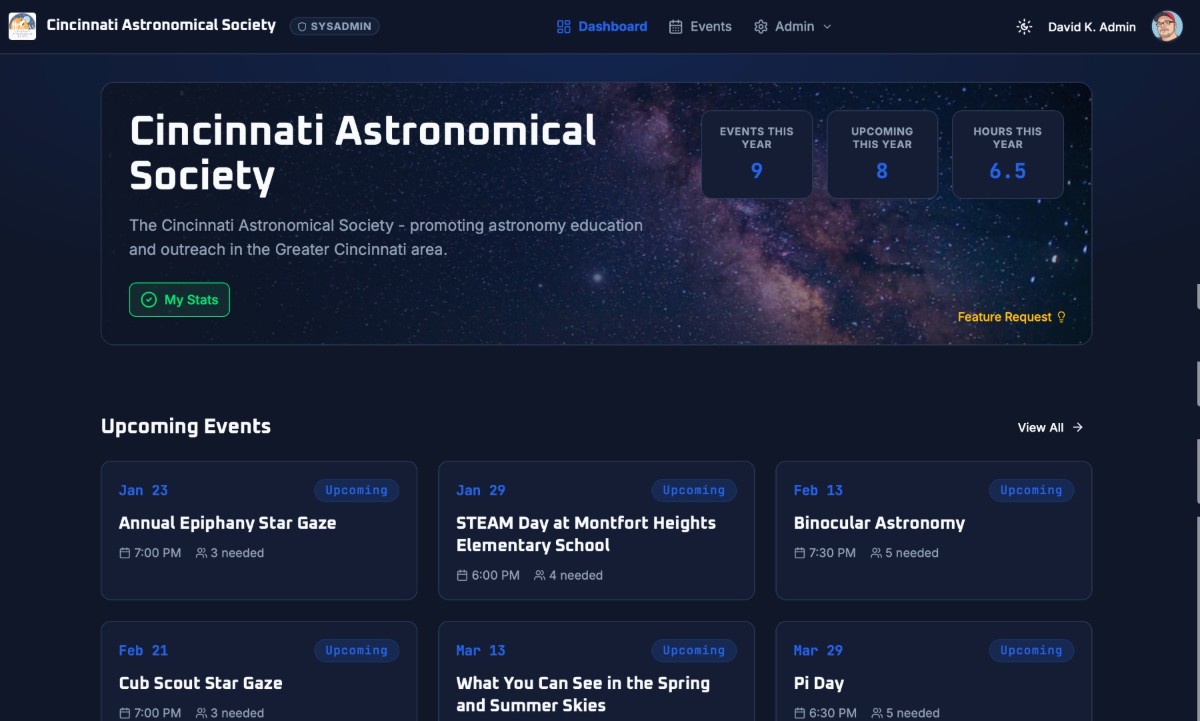The width and height of the screenshot is (1200, 721).
Task: Open the user profile avatar
Action: pos(1166,27)
